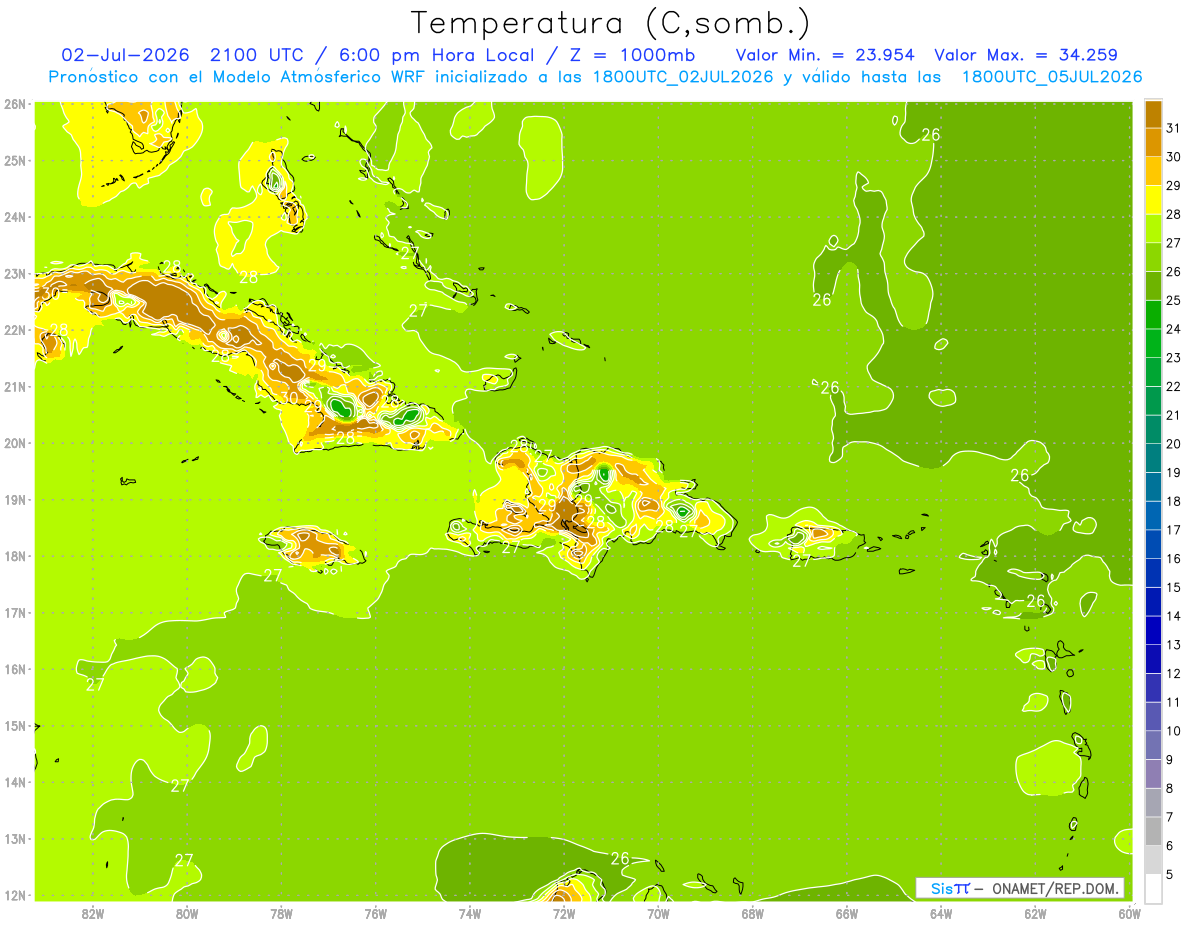Screen dimensions: 1200x927
Task: Click the 12N latitude axis label
Action: pyautogui.click(x=14, y=895)
